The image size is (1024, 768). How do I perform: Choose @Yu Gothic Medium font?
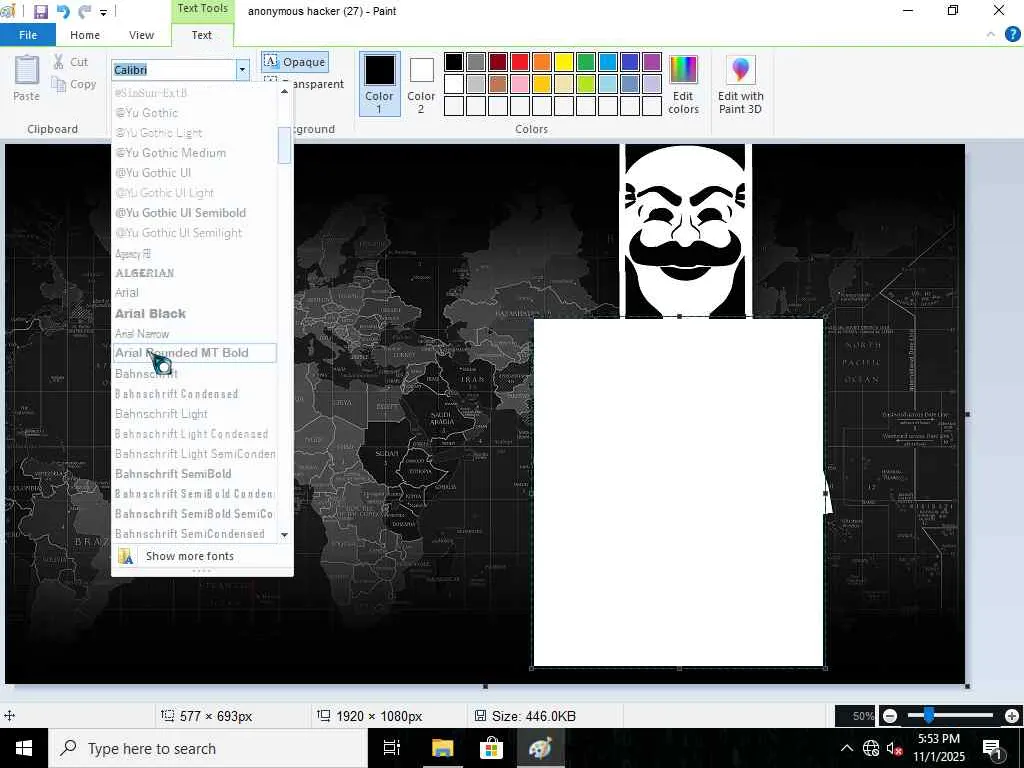pyautogui.click(x=195, y=153)
